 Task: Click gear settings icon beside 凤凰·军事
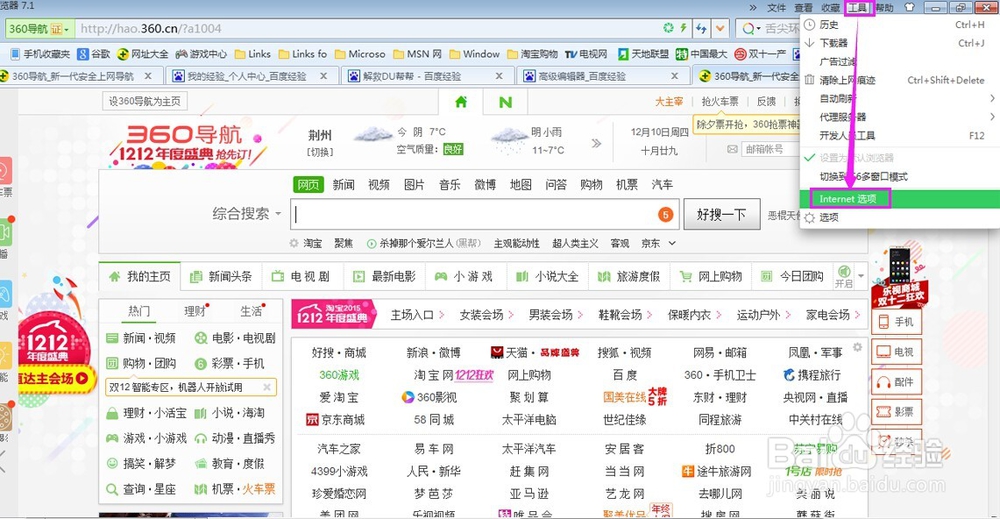[x=858, y=347]
